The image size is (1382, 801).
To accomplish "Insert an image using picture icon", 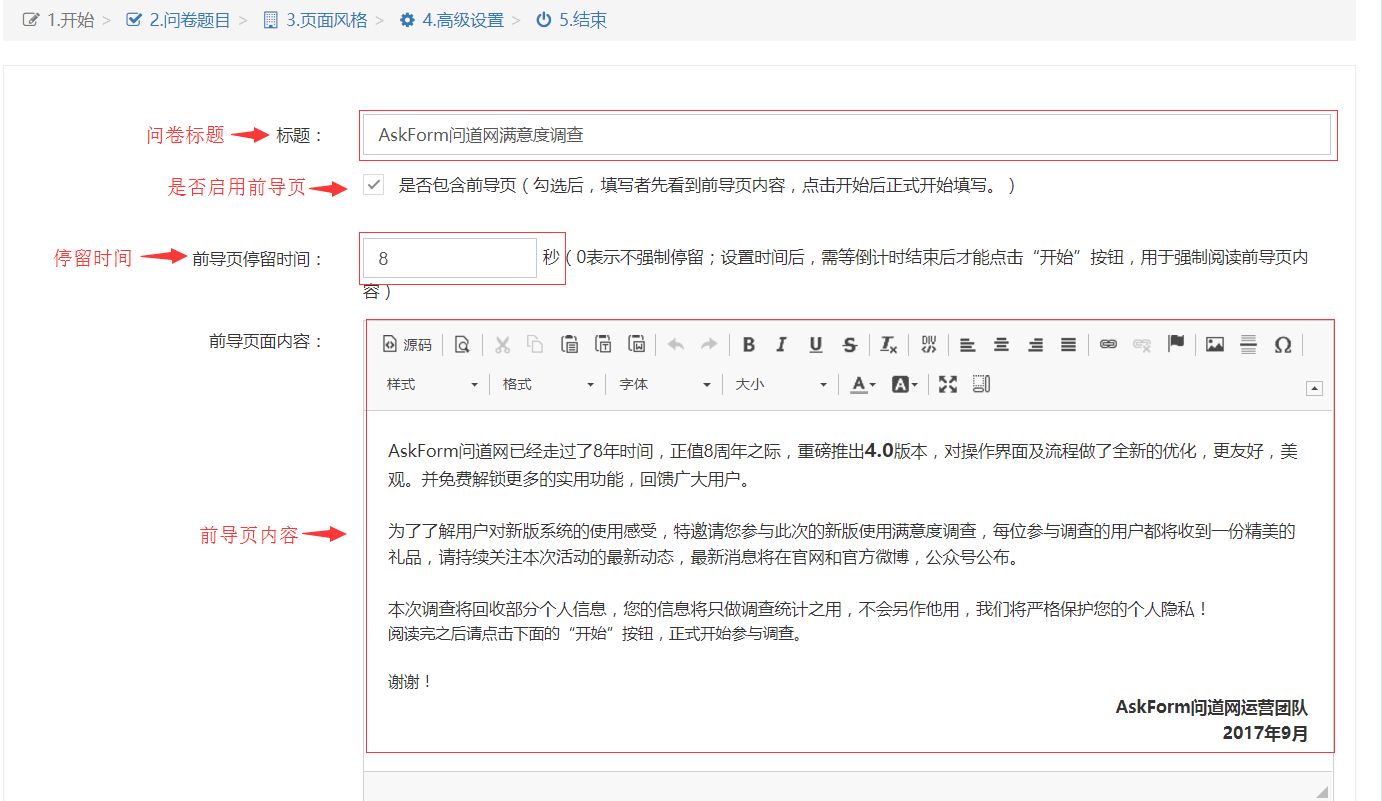I will [1215, 345].
